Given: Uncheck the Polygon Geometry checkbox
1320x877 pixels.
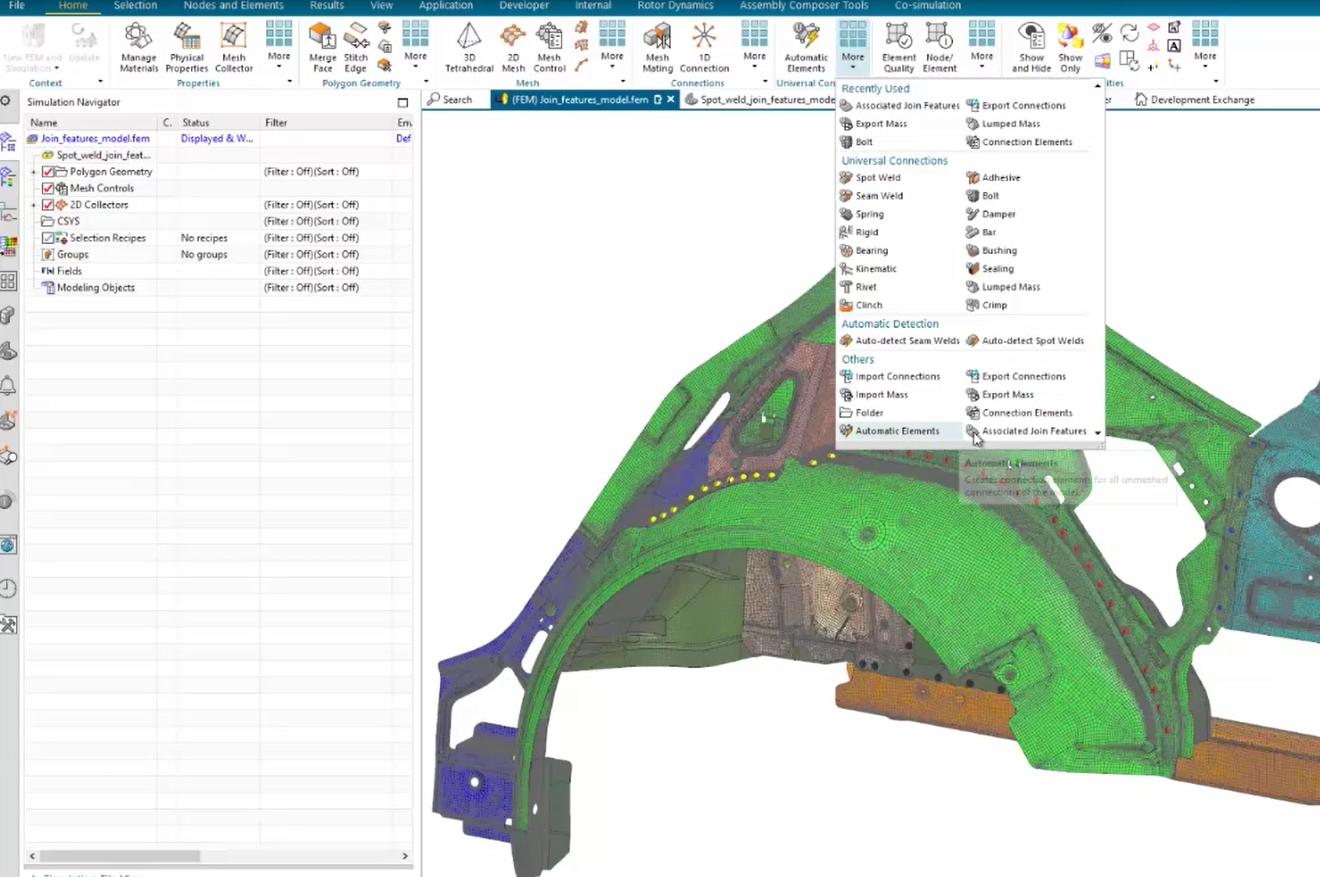Looking at the screenshot, I should (48, 172).
